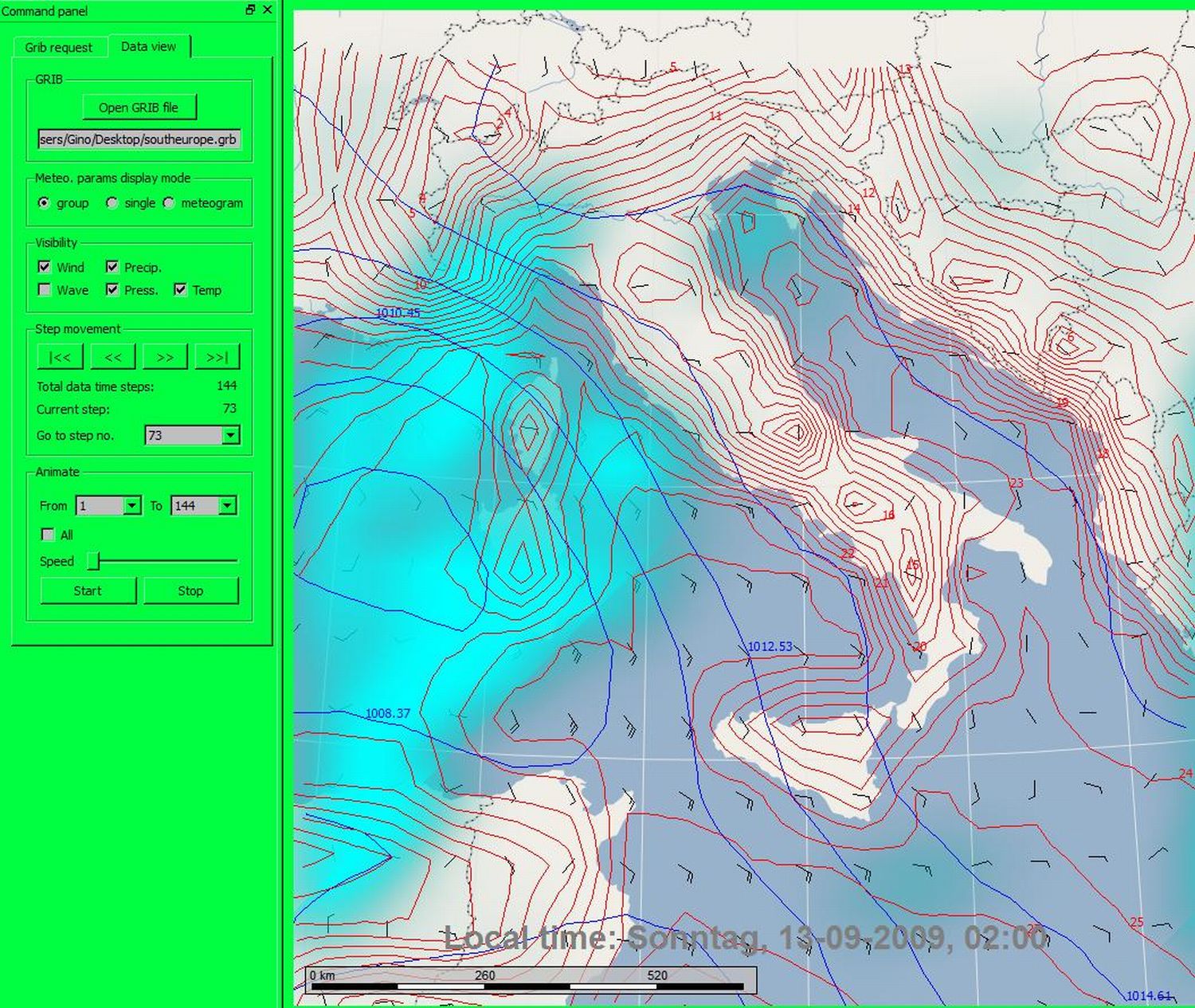Advance one time step forward
Screen dimensions: 1195x1008
point(165,357)
